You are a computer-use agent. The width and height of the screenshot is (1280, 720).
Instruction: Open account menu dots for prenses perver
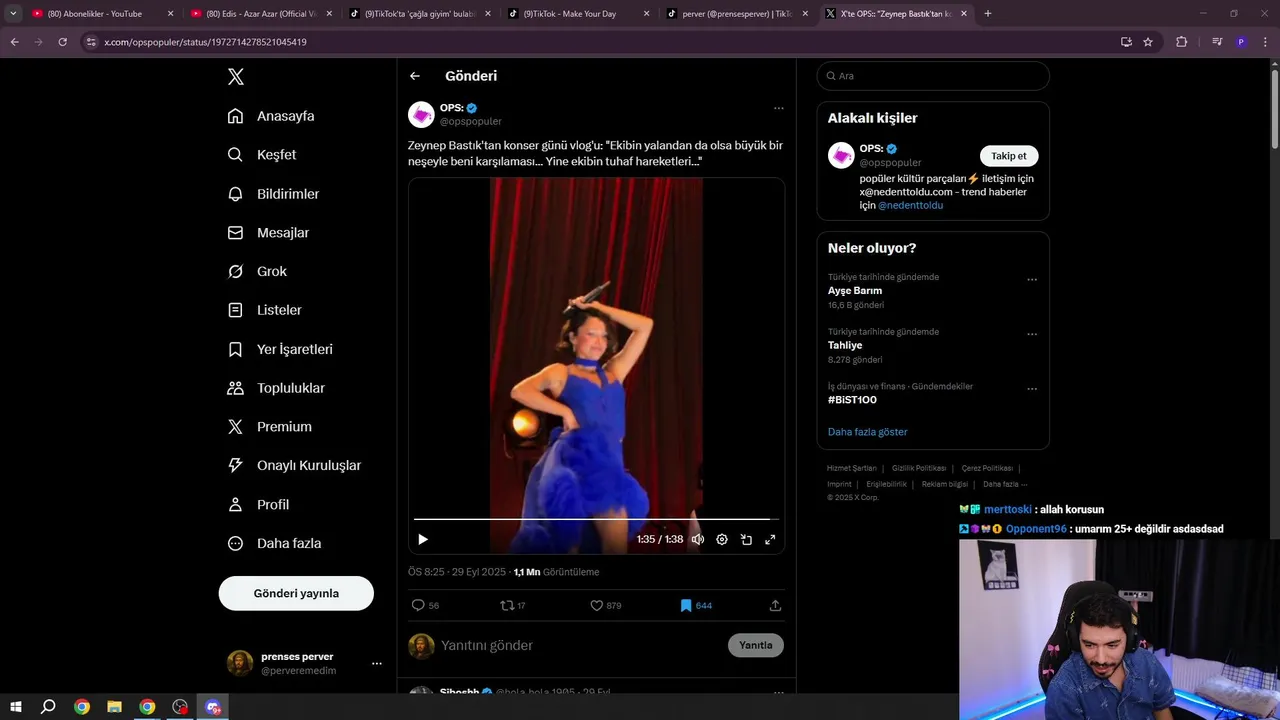pos(377,663)
